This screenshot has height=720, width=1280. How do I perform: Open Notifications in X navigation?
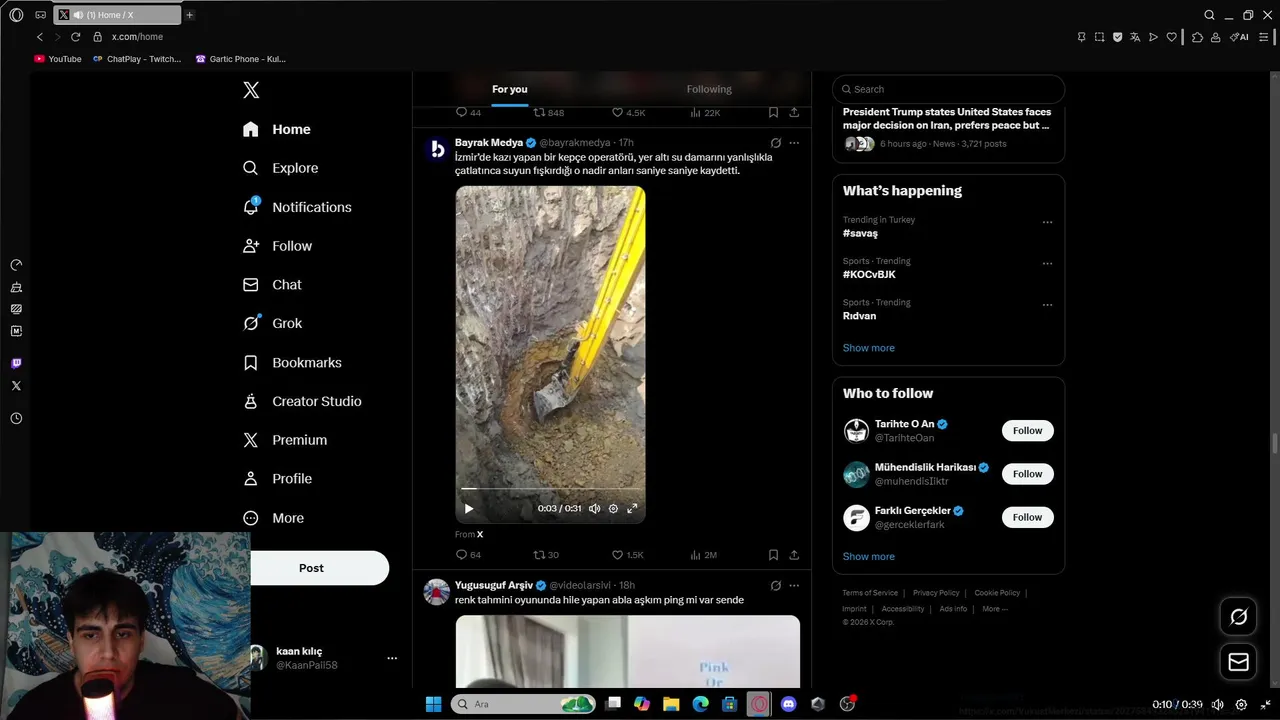[298, 207]
